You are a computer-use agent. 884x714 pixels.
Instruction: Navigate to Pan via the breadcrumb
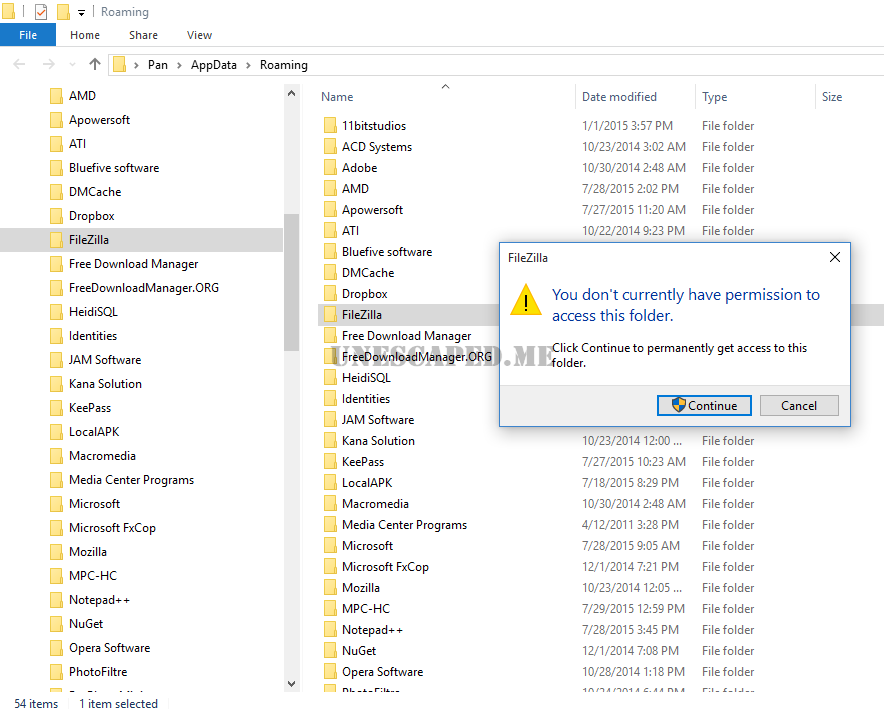point(157,64)
